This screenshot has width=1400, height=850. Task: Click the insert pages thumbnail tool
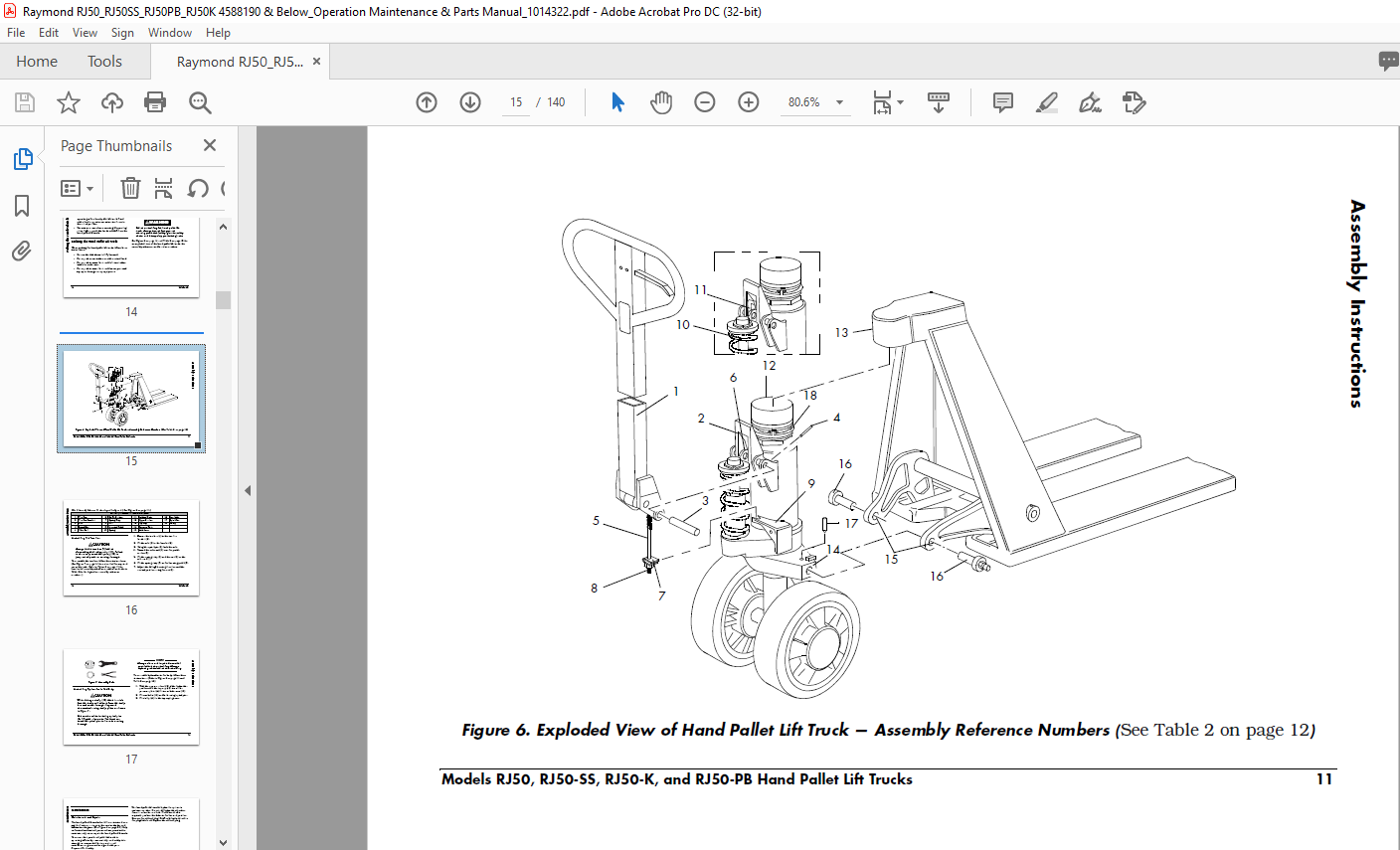tap(164, 188)
